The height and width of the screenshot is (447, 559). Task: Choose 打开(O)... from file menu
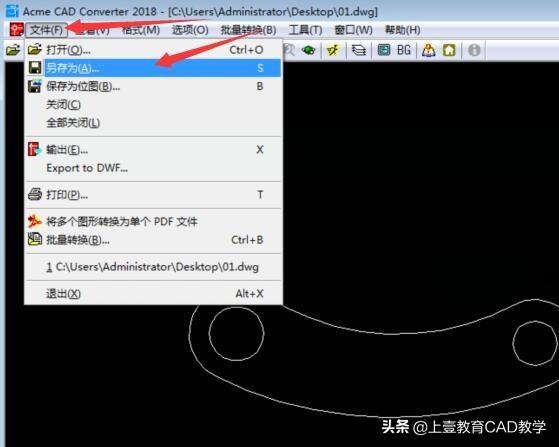(153, 50)
